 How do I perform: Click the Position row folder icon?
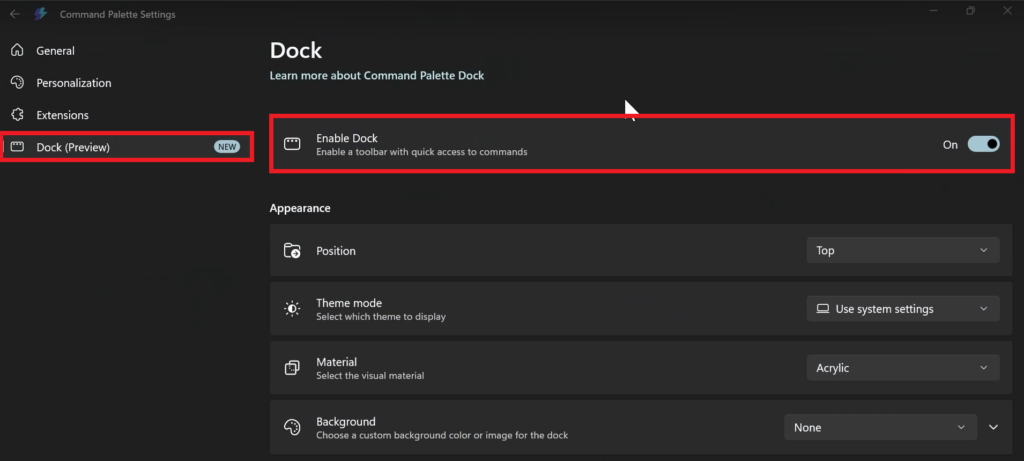292,251
